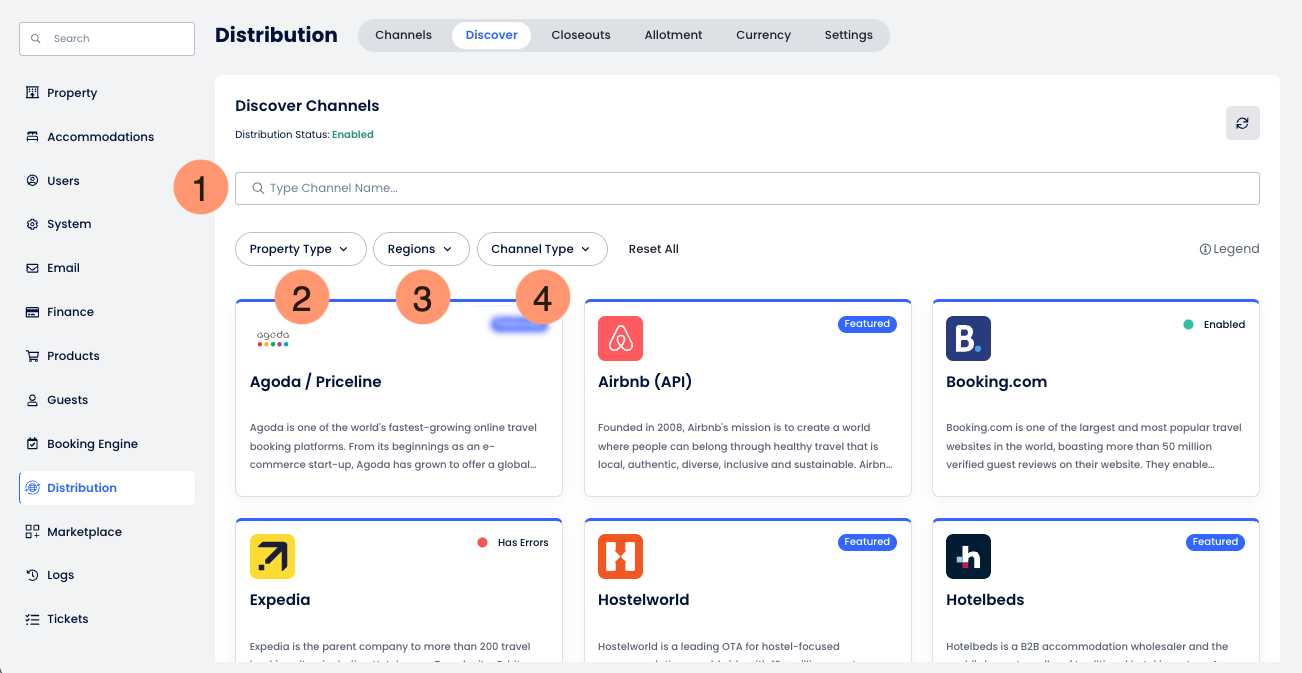The height and width of the screenshot is (673, 1302).
Task: Click the Discover Channels heading
Action: [307, 106]
